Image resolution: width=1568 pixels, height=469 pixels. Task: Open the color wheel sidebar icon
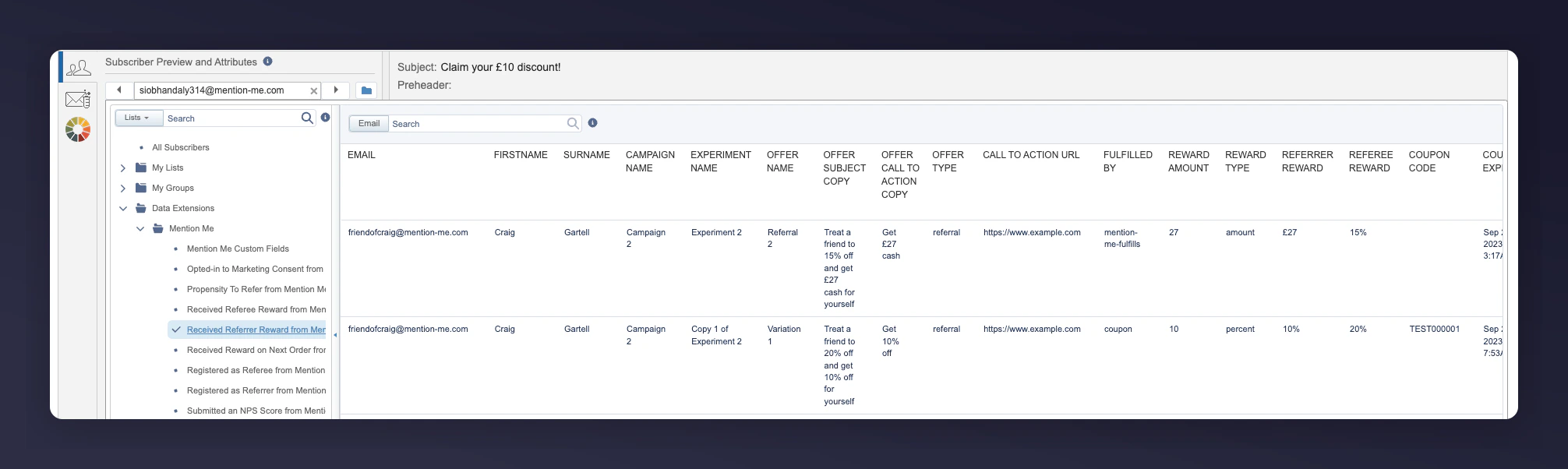[x=78, y=129]
